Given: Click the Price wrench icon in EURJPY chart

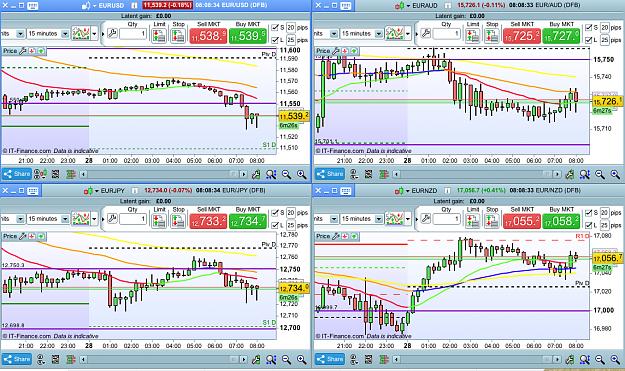Looking at the screenshot, I should click(23, 236).
